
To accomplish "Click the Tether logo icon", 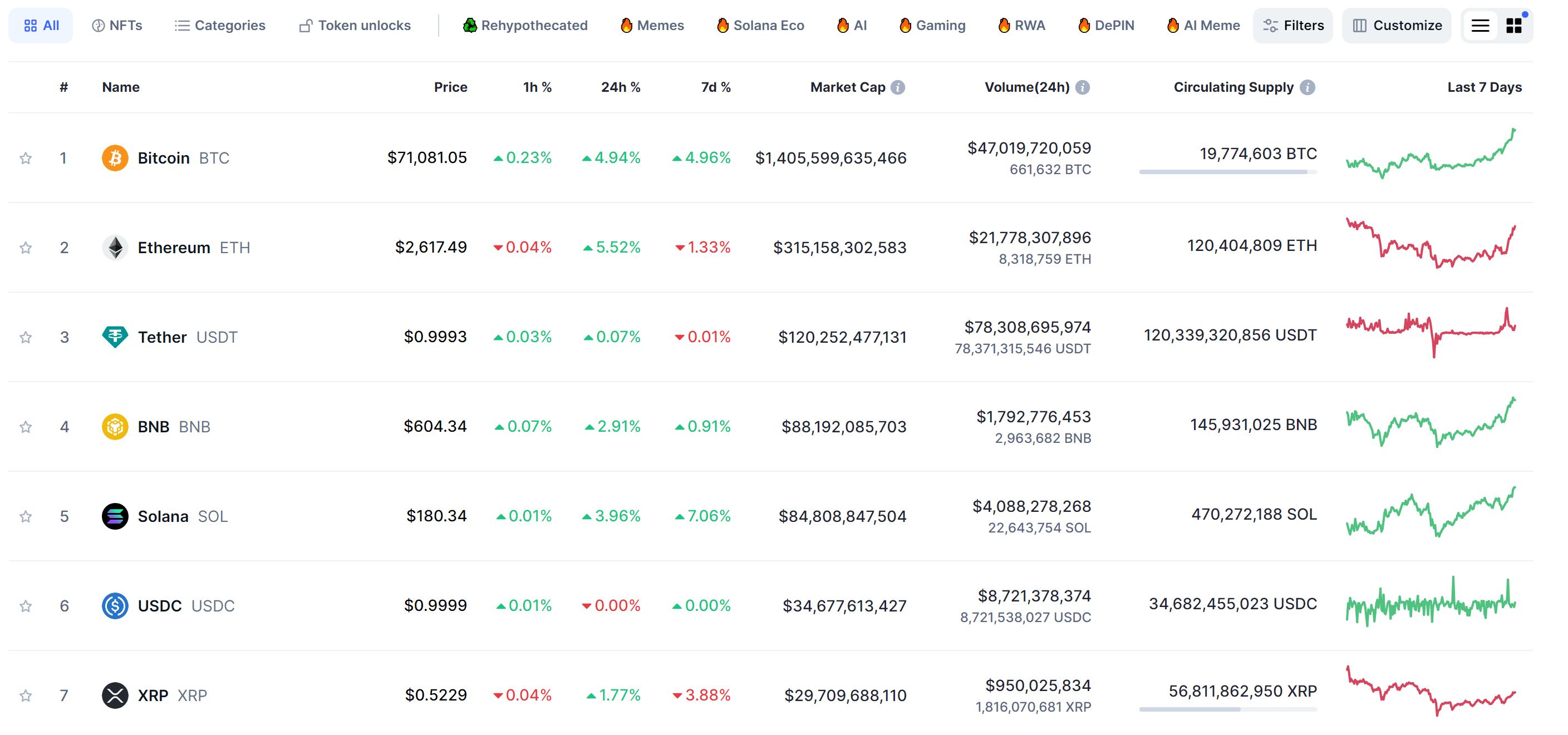I will tap(115, 337).
